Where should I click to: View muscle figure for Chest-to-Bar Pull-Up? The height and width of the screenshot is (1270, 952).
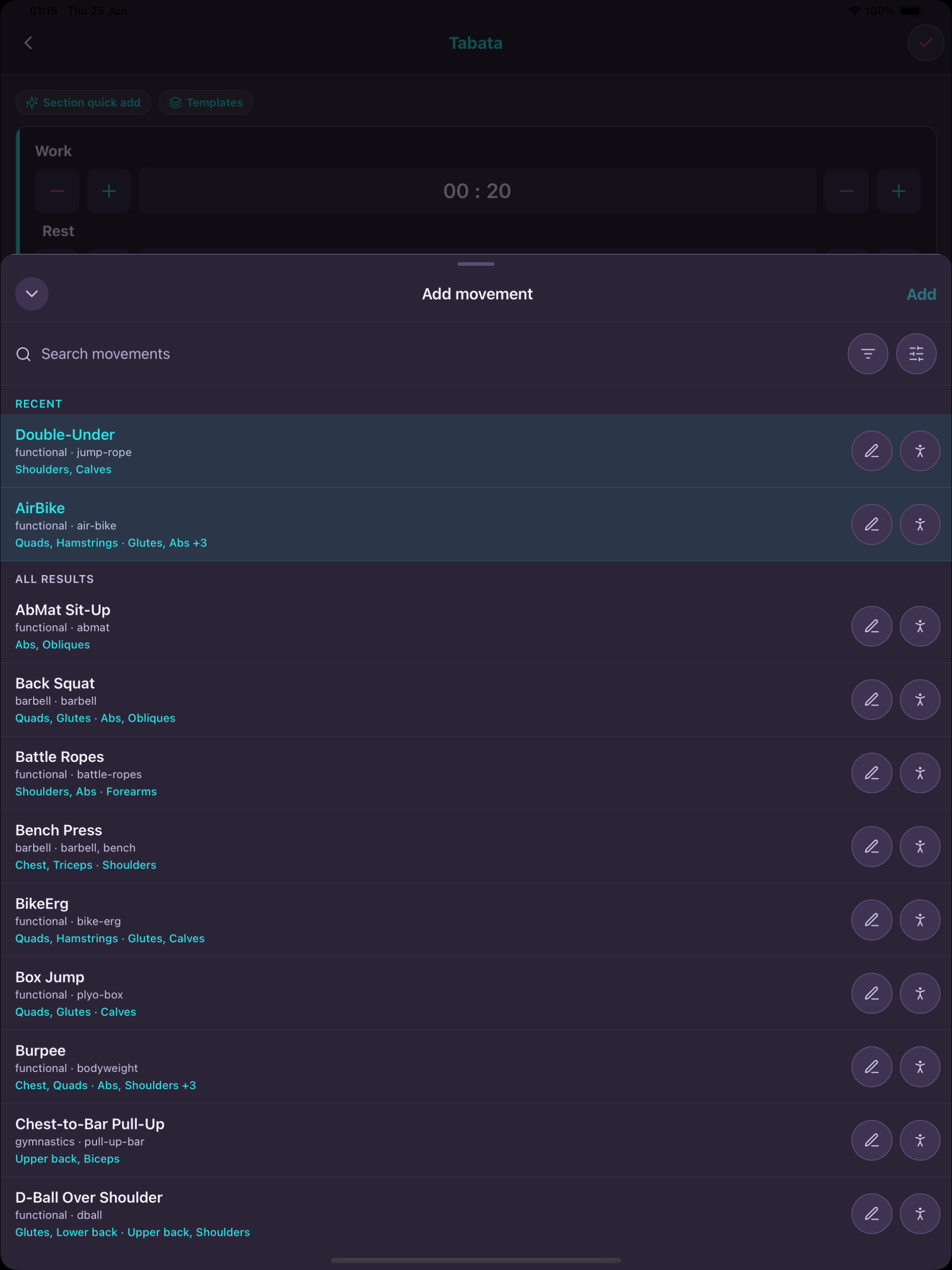920,1141
